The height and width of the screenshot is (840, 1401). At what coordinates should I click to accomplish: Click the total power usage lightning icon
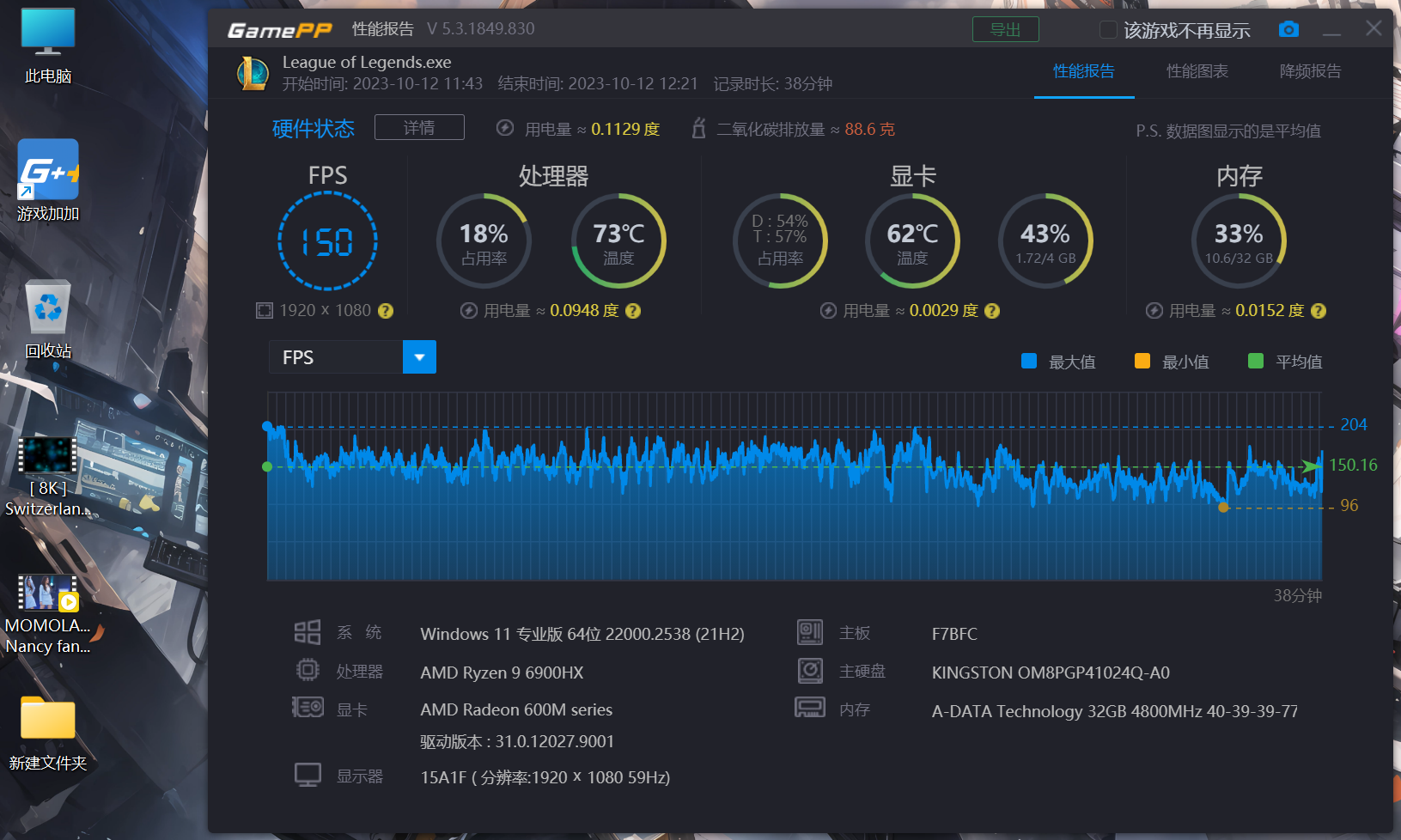click(505, 128)
